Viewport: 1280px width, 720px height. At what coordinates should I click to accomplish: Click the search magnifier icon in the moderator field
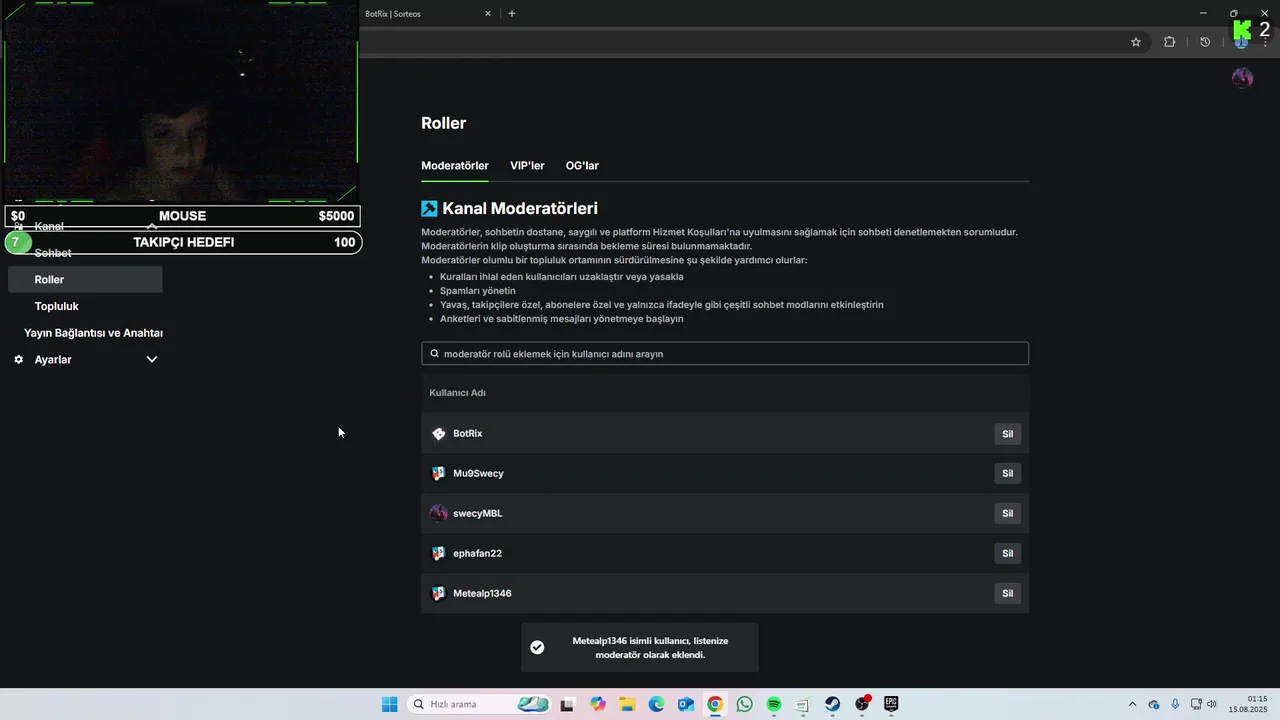click(x=434, y=354)
